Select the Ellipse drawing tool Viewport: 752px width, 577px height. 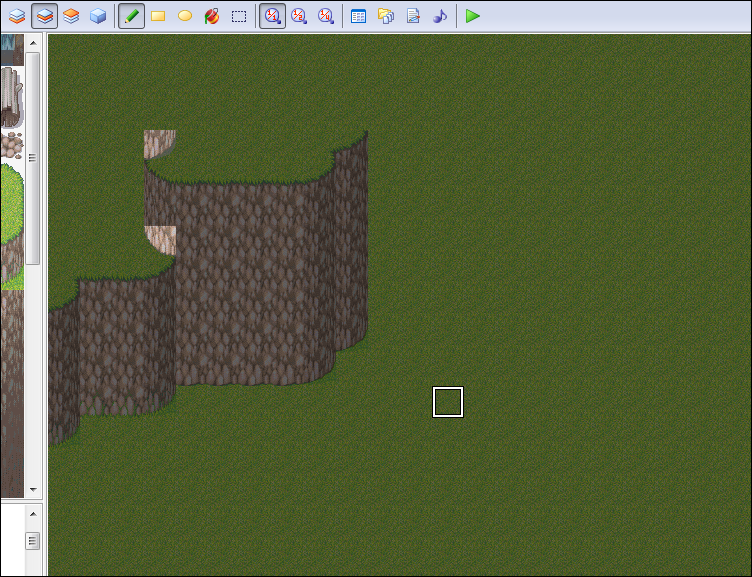pyautogui.click(x=185, y=16)
